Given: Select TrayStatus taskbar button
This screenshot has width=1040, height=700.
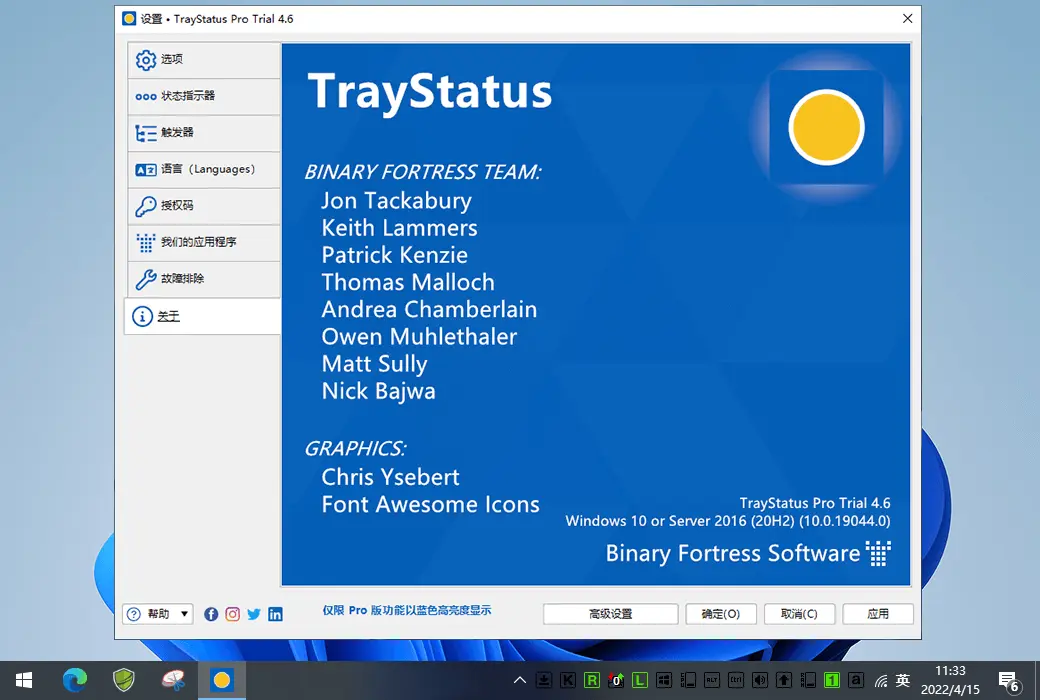Looking at the screenshot, I should coord(222,680).
